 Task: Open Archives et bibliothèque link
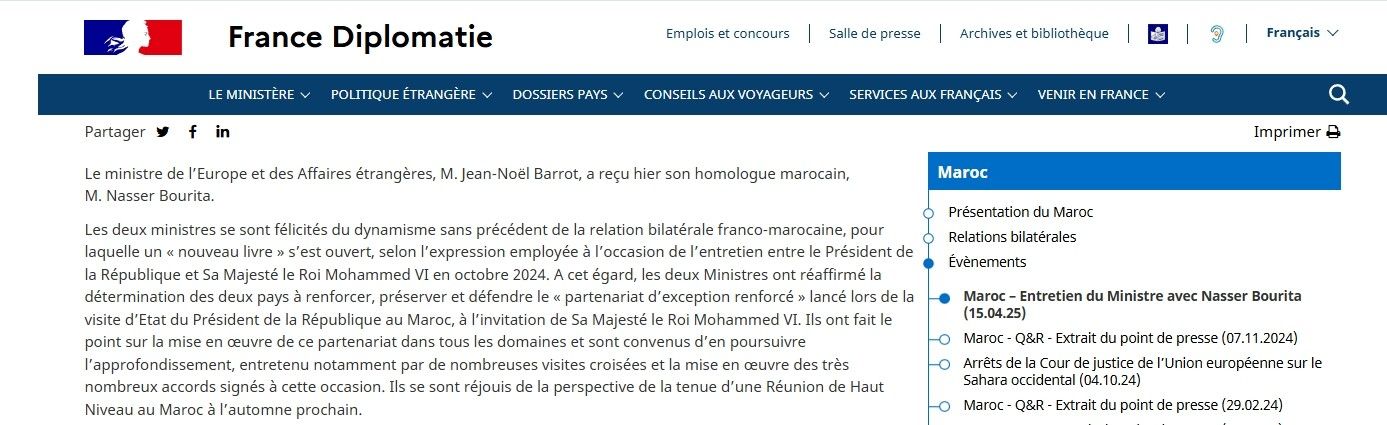(1034, 33)
